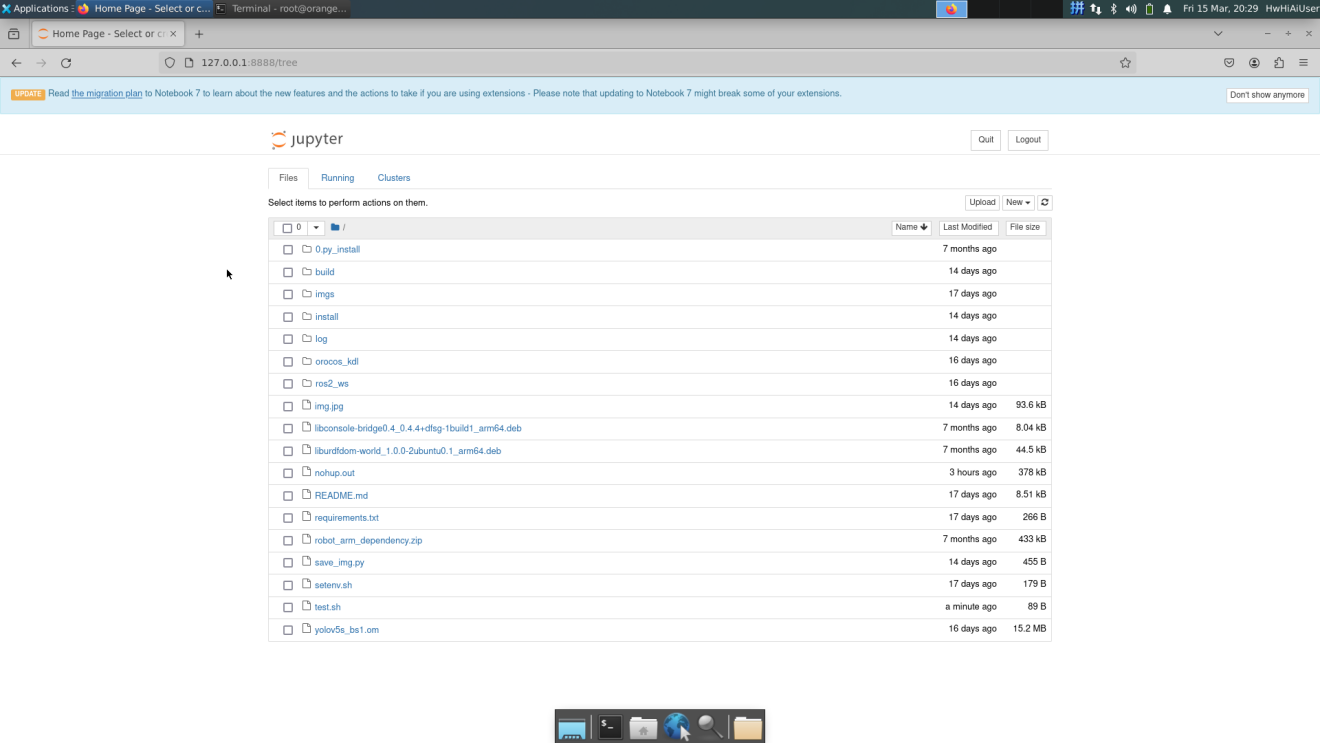Open the setenv.sh file
Viewport: 1320px width, 743px height.
pyautogui.click(x=333, y=585)
